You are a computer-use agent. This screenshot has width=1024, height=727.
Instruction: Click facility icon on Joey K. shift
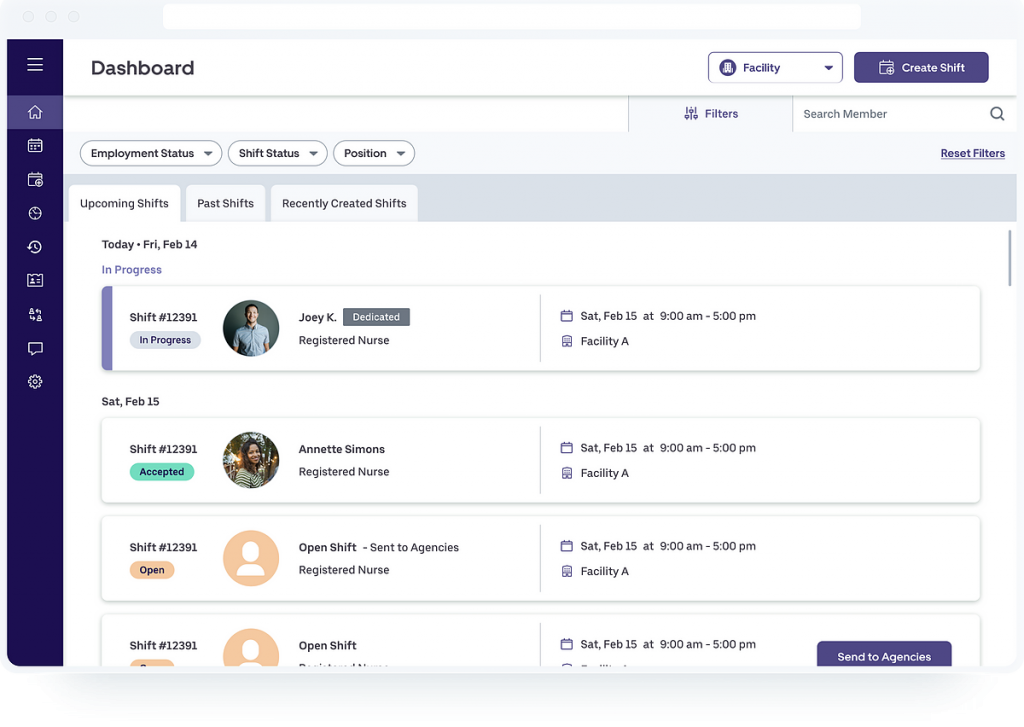(x=566, y=341)
